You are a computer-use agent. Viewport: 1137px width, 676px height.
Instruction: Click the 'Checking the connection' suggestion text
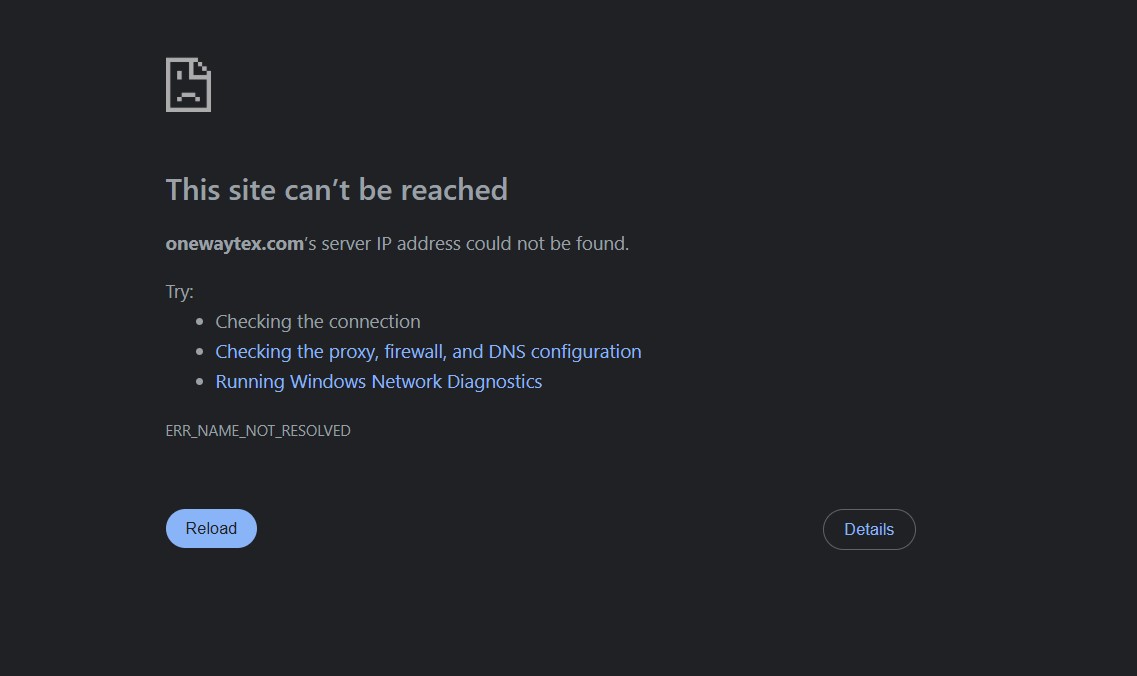tap(318, 321)
